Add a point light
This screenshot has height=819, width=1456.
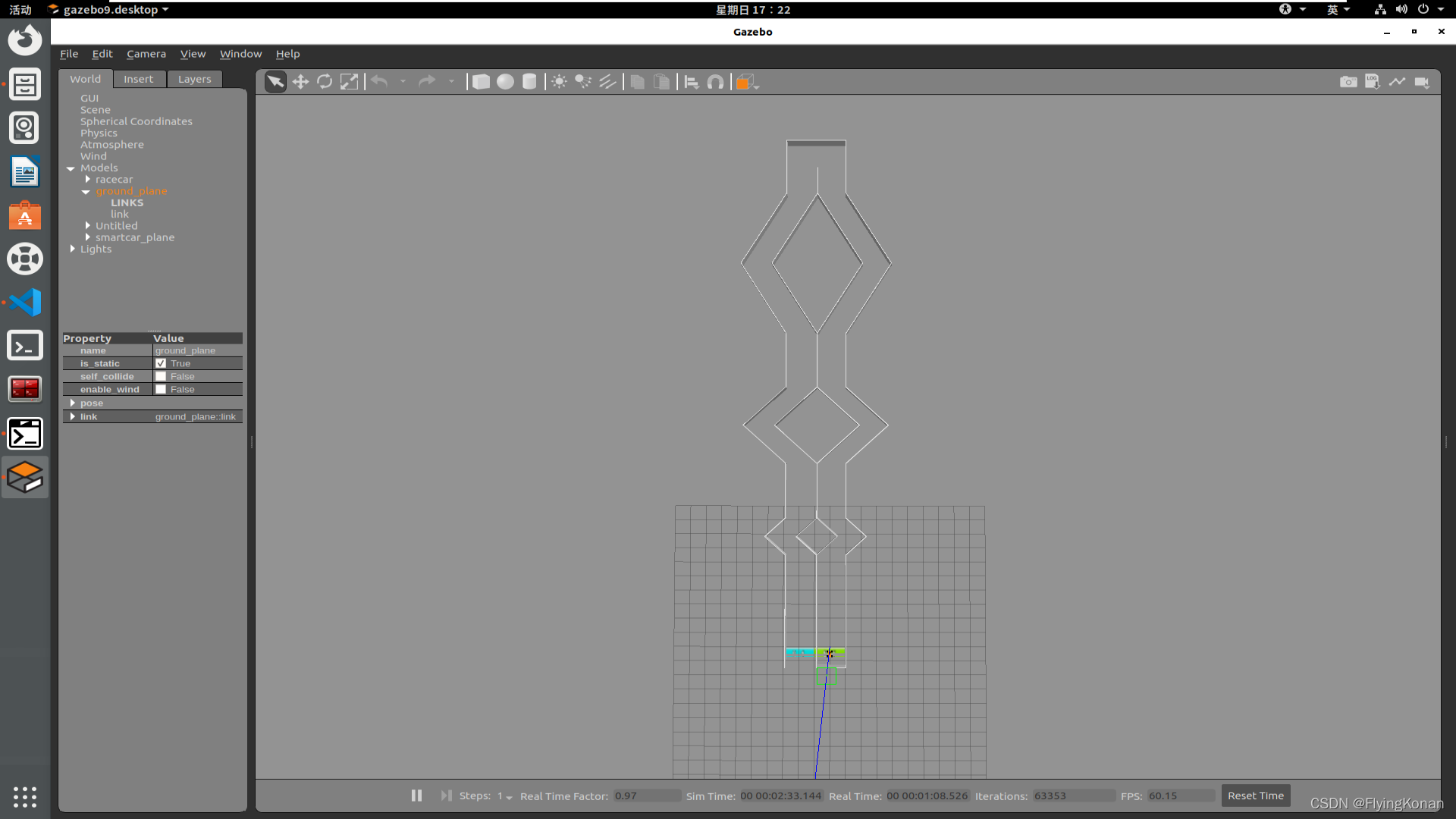tap(559, 82)
